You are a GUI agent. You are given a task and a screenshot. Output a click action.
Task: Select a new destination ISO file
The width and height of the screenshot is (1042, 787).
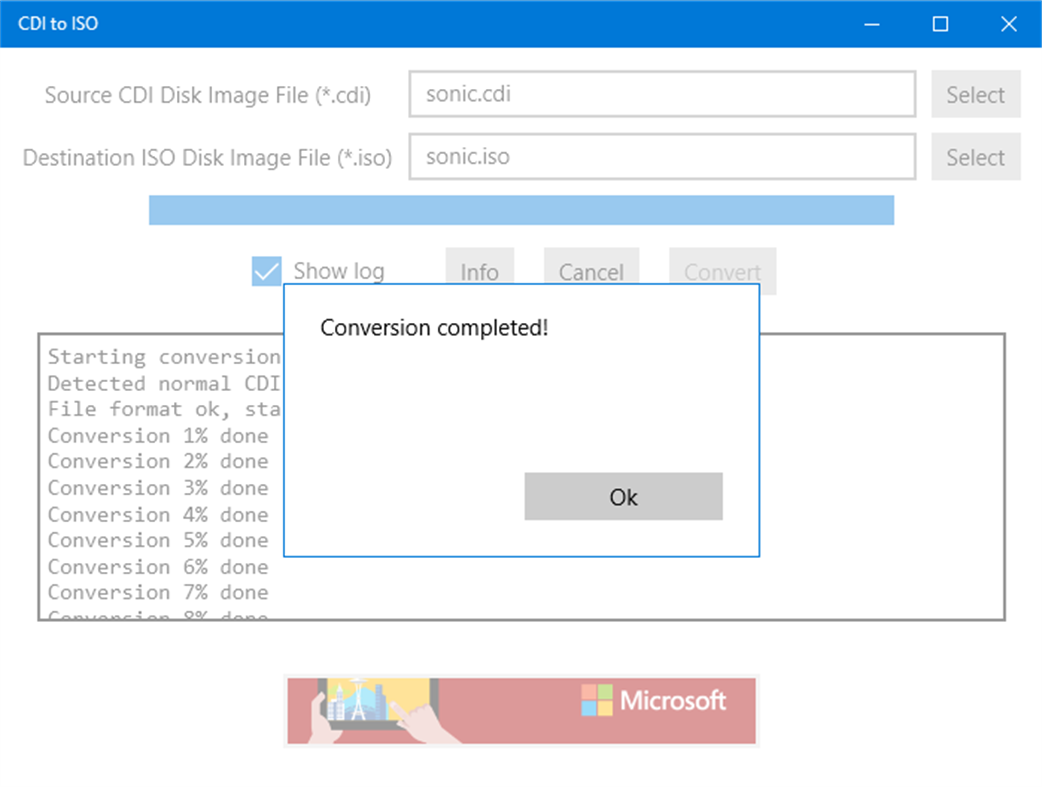[x=975, y=157]
